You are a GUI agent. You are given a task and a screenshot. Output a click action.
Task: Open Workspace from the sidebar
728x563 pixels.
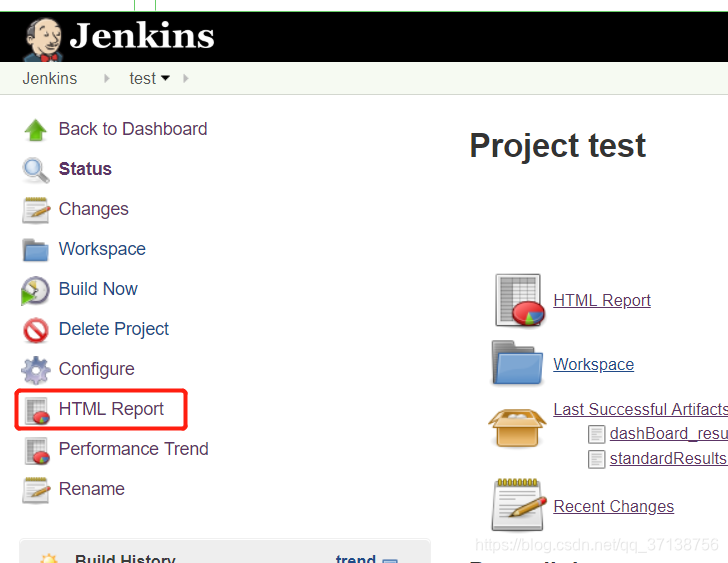(102, 249)
